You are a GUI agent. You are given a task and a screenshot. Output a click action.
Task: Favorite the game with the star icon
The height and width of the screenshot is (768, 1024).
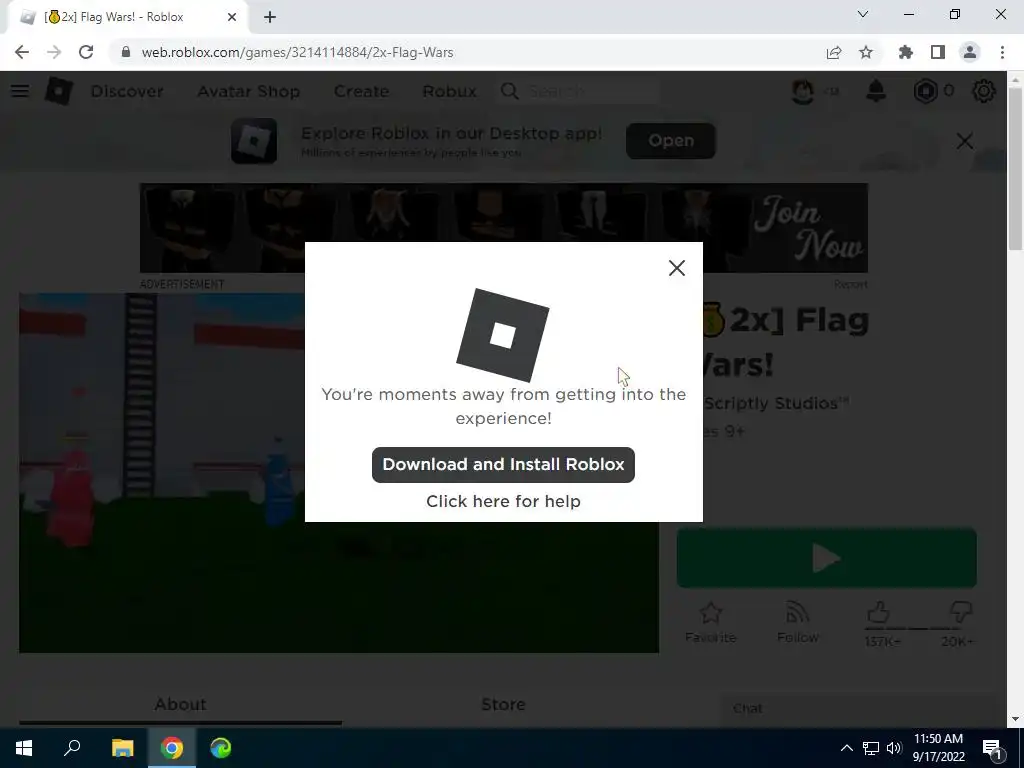(x=711, y=613)
